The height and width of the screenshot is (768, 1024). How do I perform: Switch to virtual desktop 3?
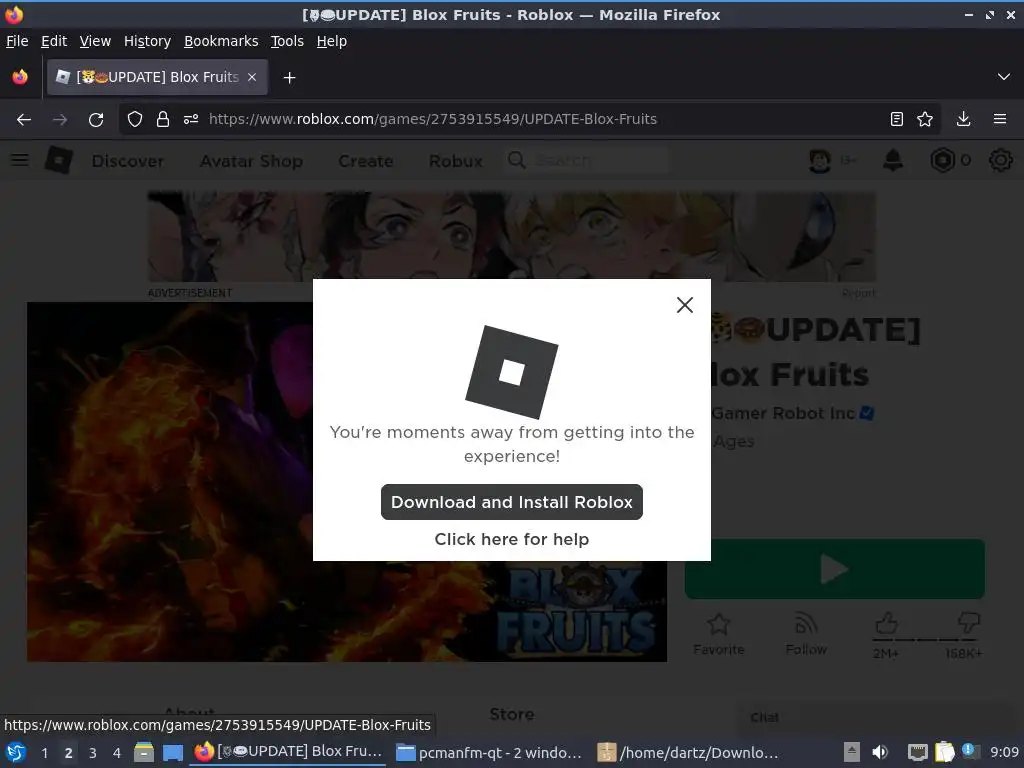[x=93, y=753]
